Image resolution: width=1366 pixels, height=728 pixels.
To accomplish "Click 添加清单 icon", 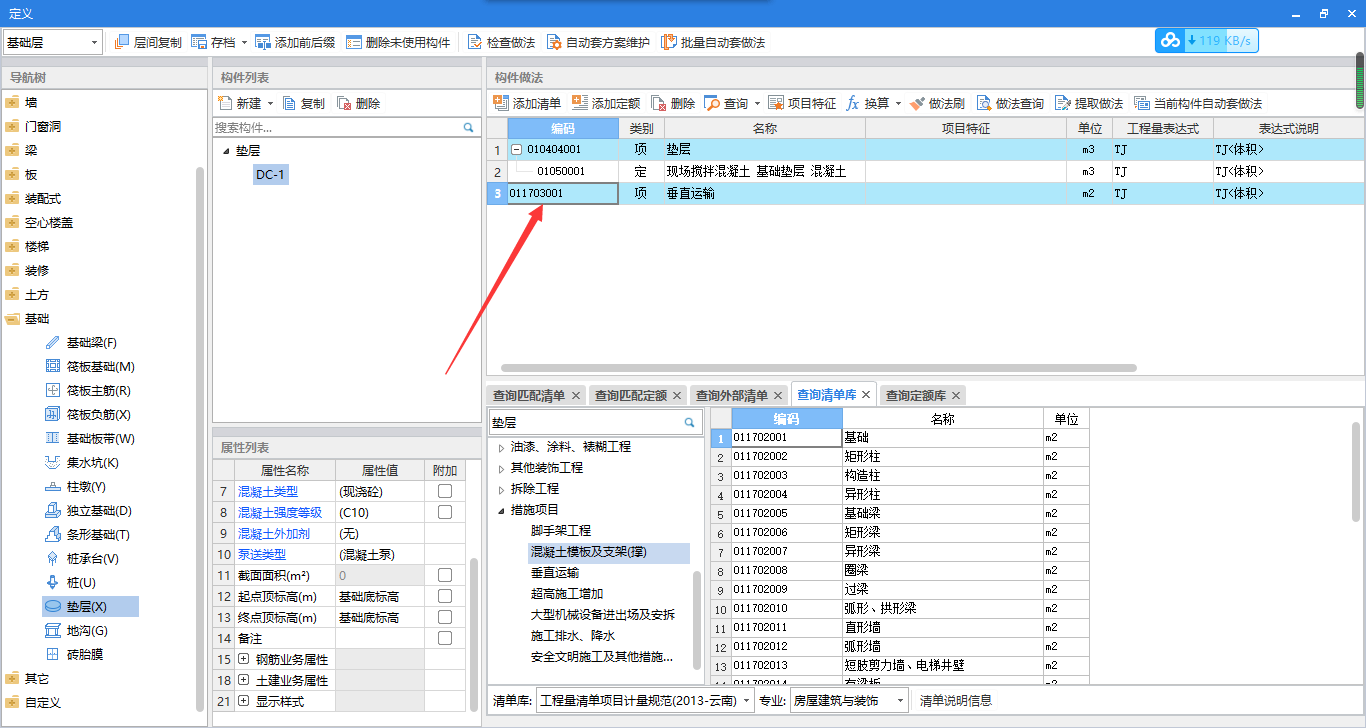I will tap(501, 103).
